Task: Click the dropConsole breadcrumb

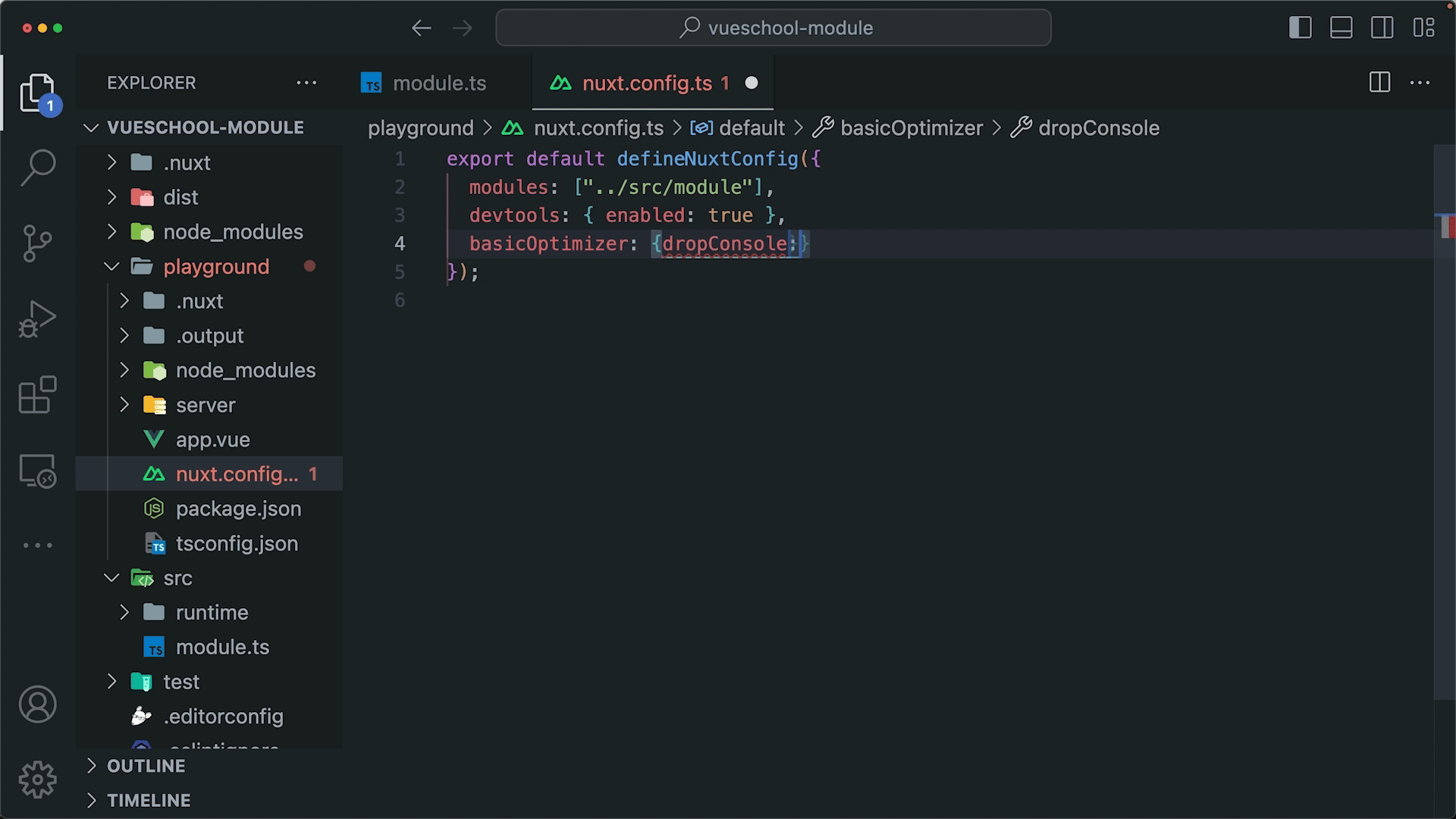Action: click(1085, 128)
